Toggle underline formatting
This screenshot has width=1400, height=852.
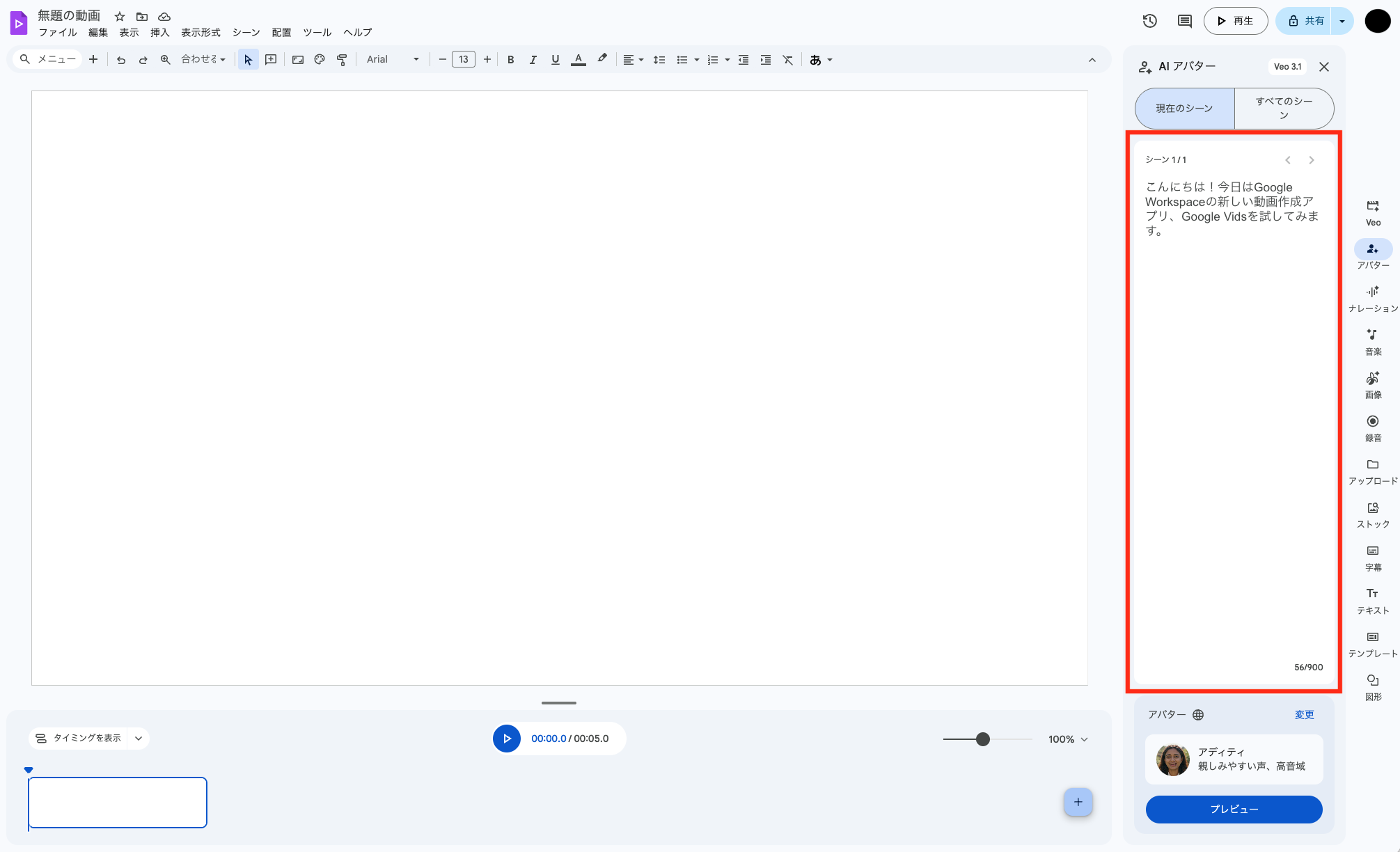tap(556, 60)
